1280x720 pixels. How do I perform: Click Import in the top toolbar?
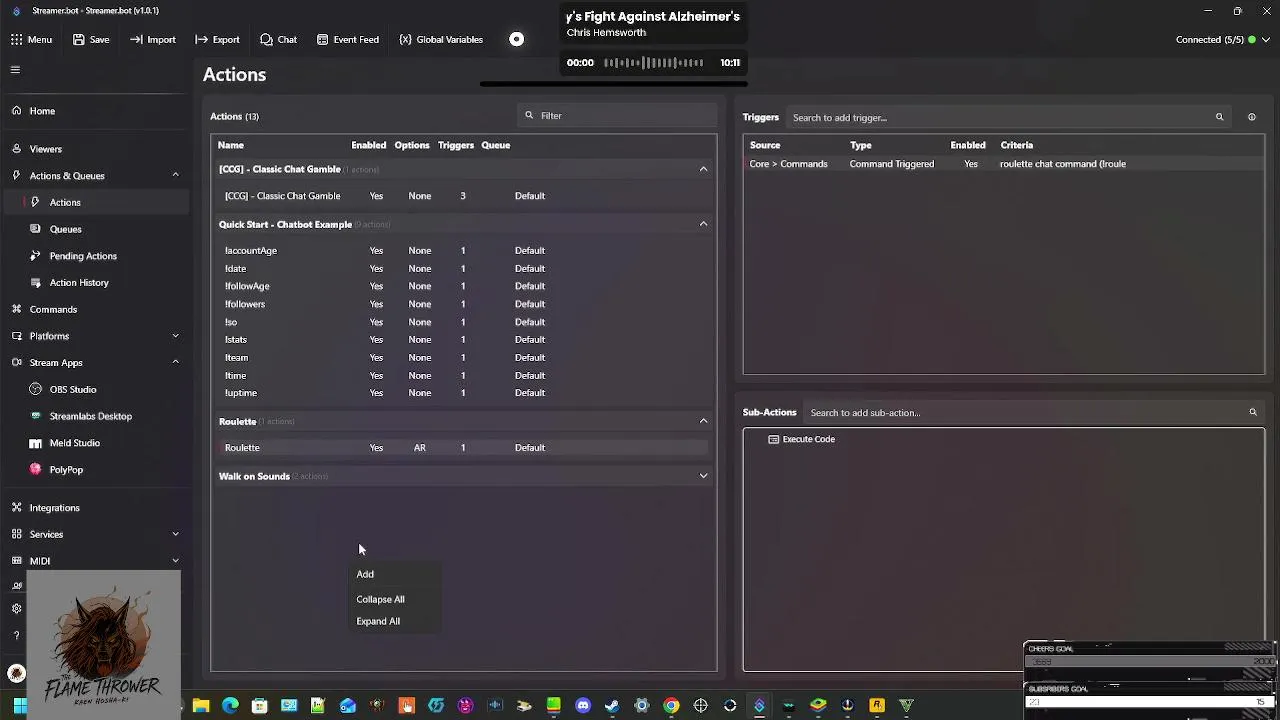click(x=152, y=39)
